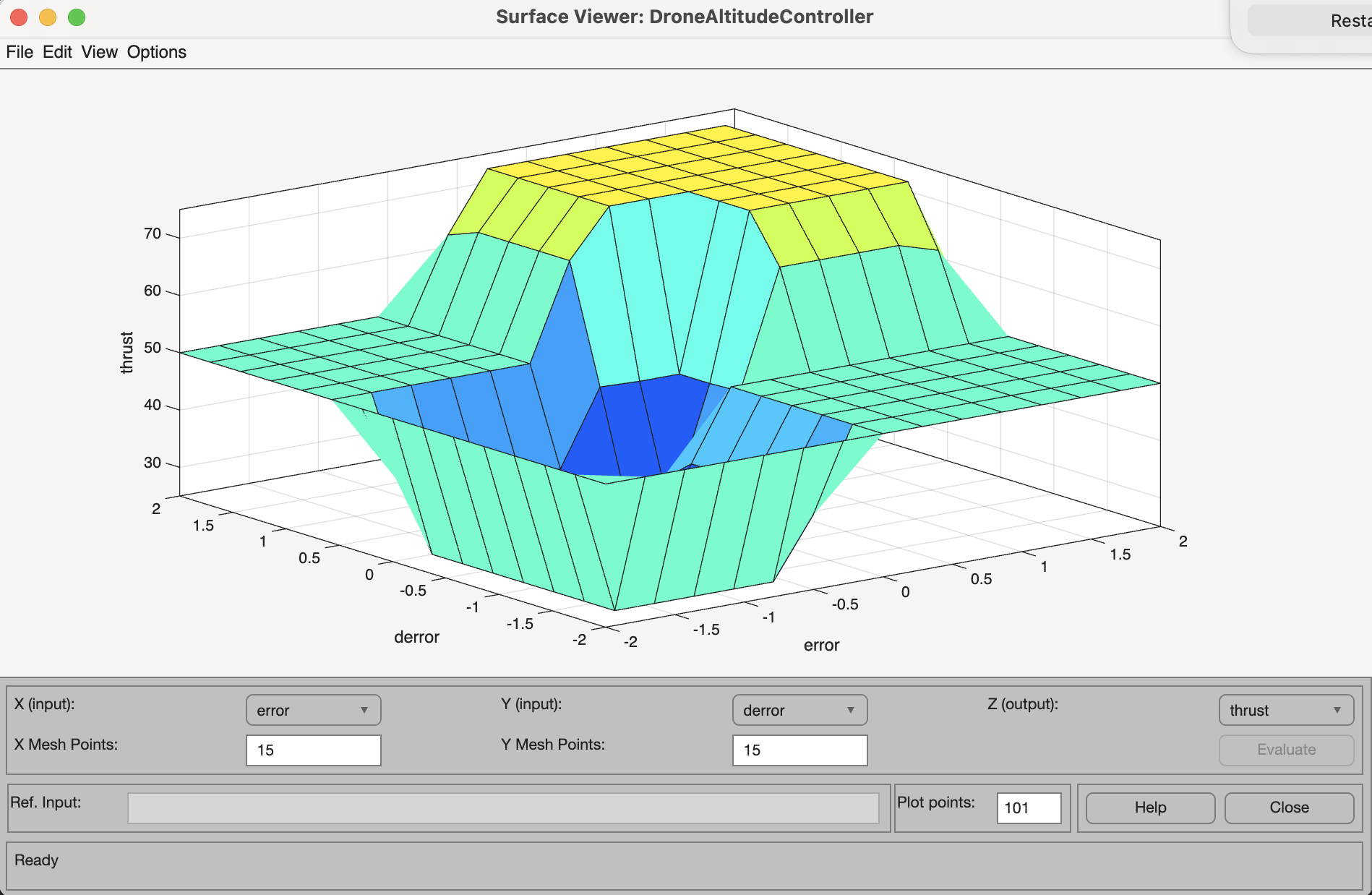1372x895 pixels.
Task: Click the 'Y Mesh Points:' label
Action: click(x=553, y=744)
